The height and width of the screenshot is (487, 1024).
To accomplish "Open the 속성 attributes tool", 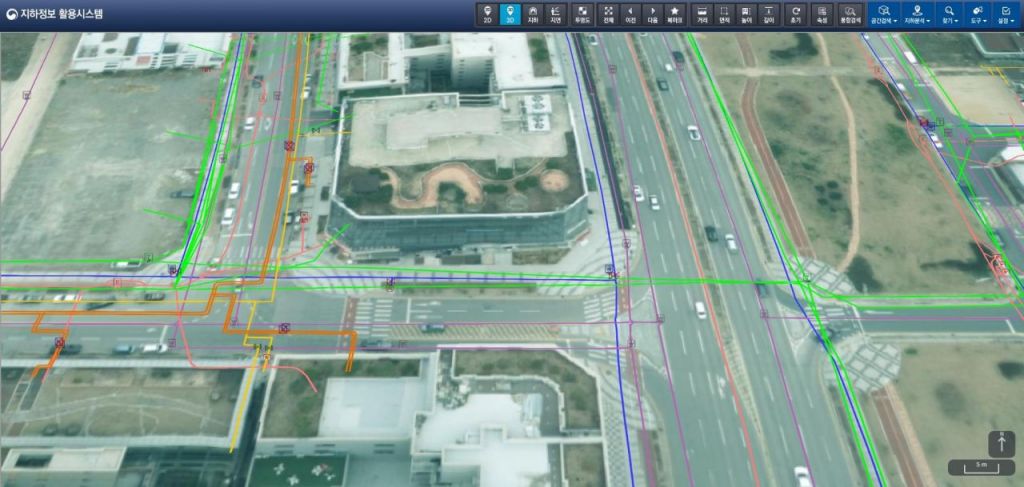I will 821,14.
